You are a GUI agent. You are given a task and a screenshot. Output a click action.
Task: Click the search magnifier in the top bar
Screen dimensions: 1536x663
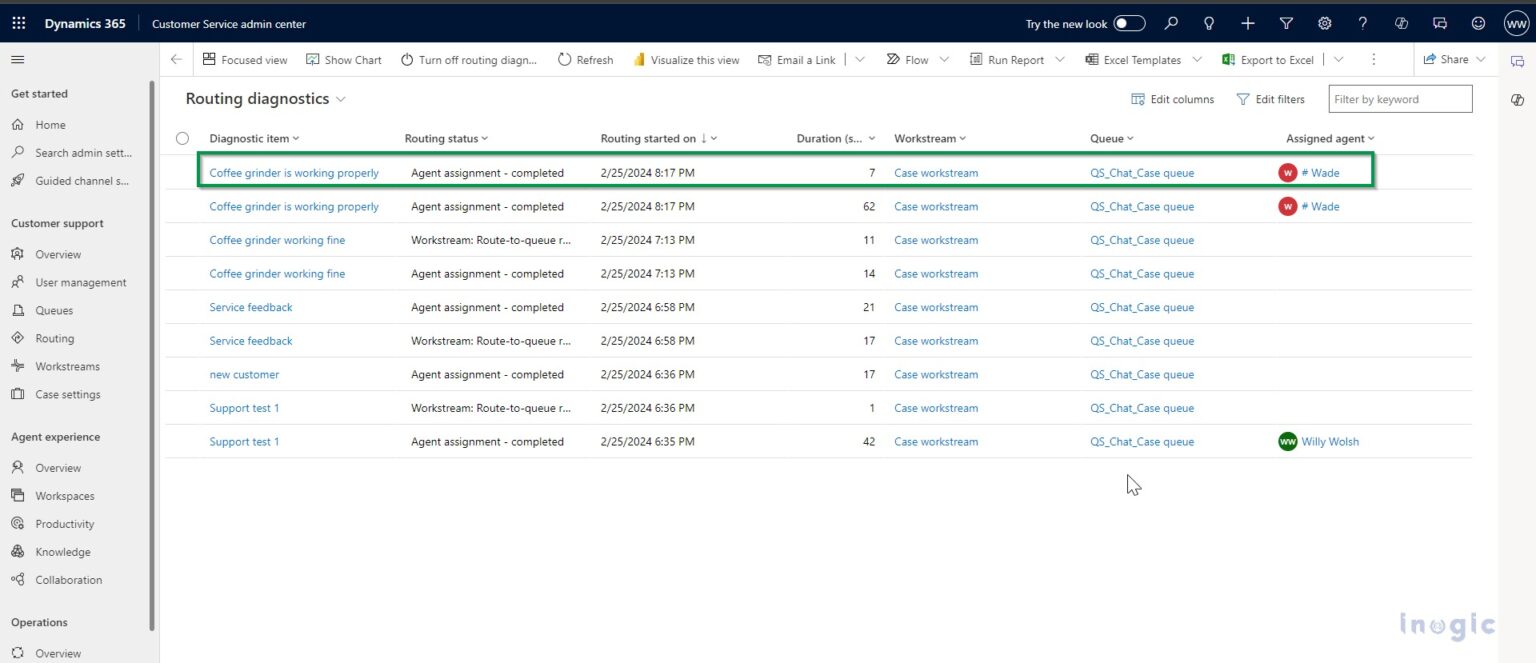[x=1171, y=23]
